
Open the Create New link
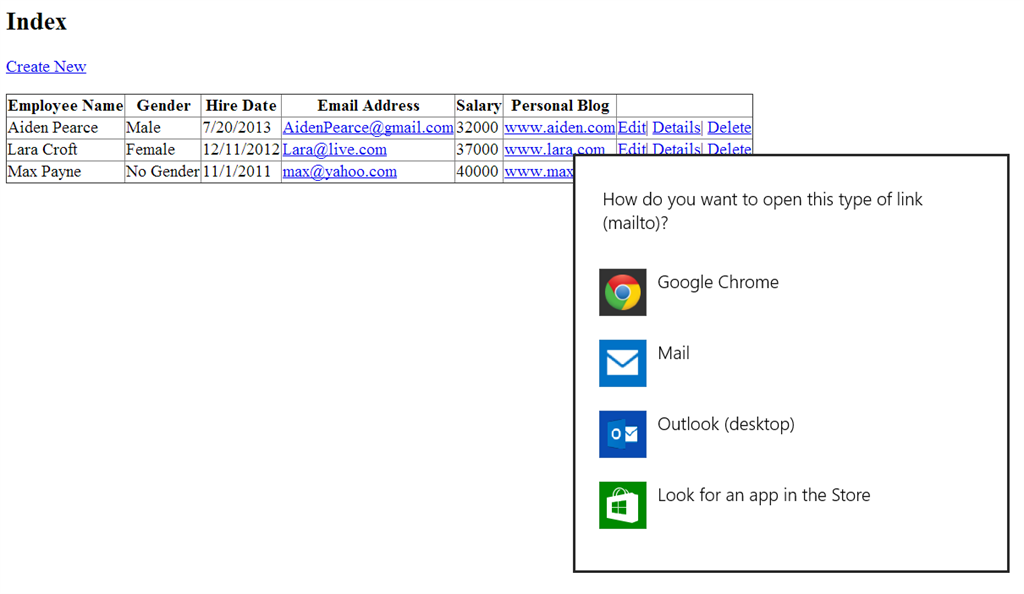click(x=46, y=66)
